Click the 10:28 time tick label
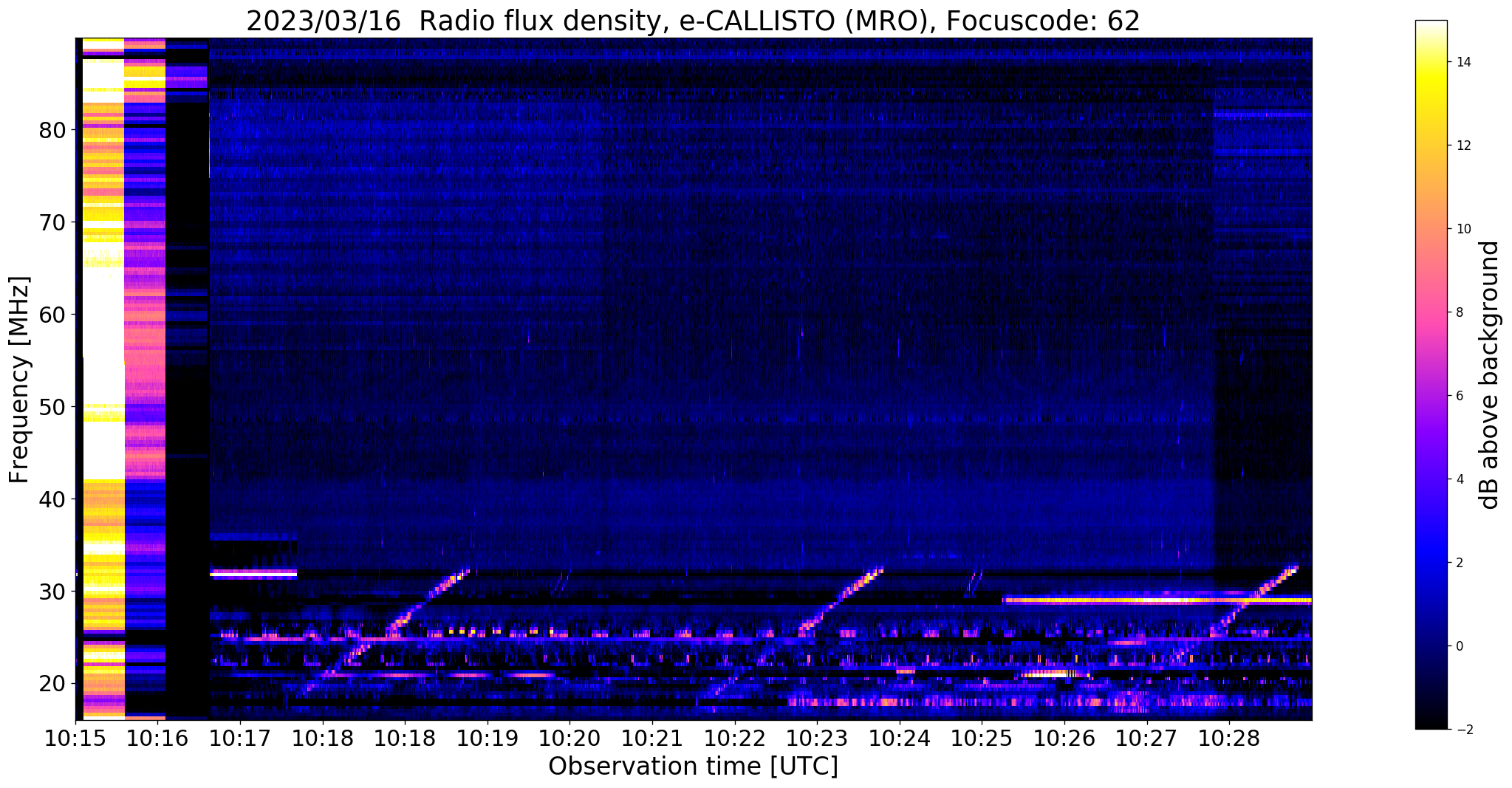 [x=1229, y=739]
